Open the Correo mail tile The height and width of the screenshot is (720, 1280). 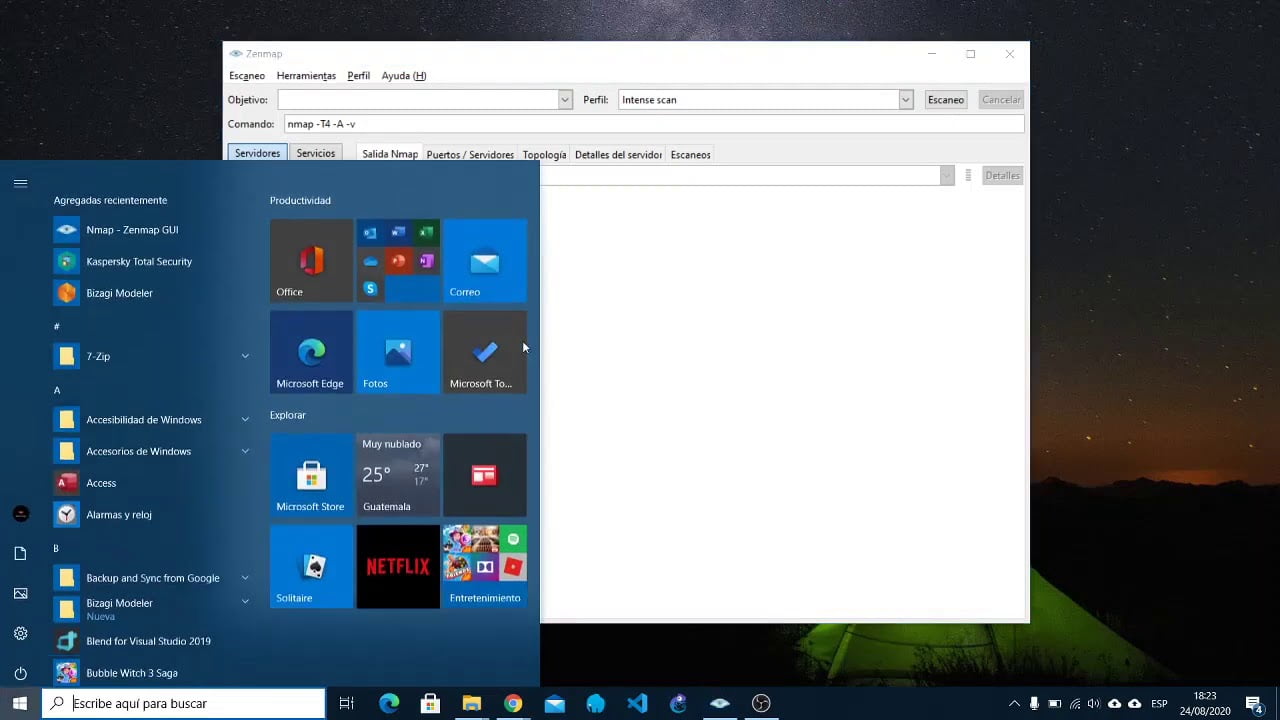485,260
